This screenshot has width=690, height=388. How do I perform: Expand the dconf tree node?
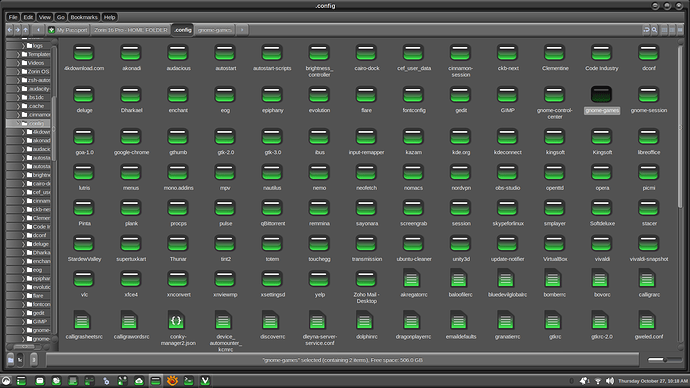tap(23, 235)
